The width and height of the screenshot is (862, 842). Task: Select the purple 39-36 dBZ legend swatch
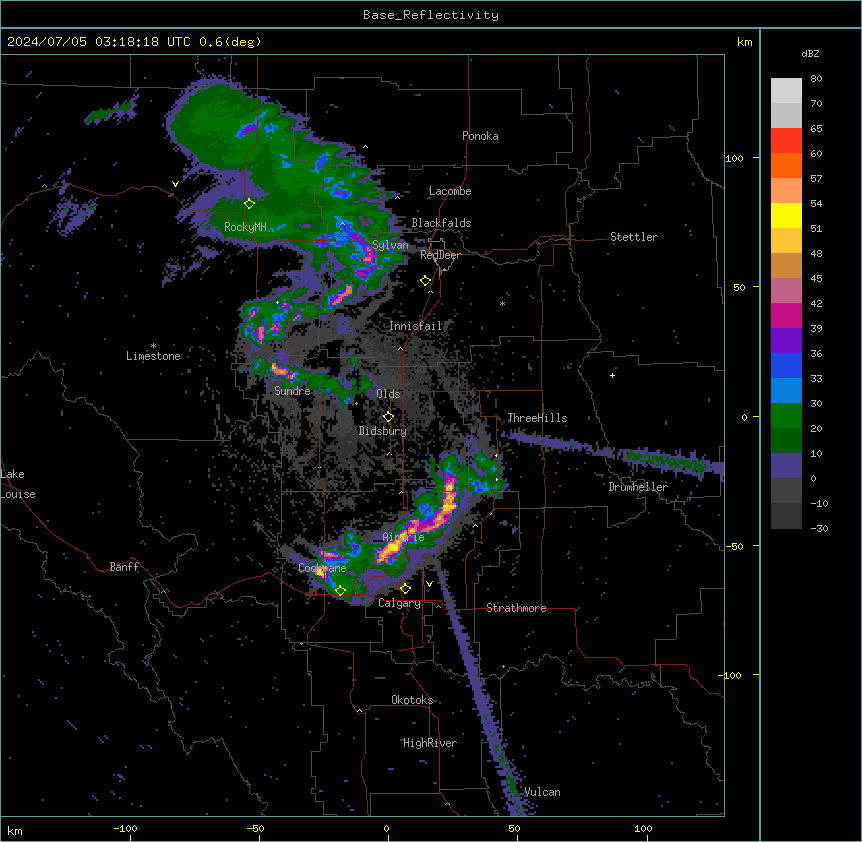[786, 341]
